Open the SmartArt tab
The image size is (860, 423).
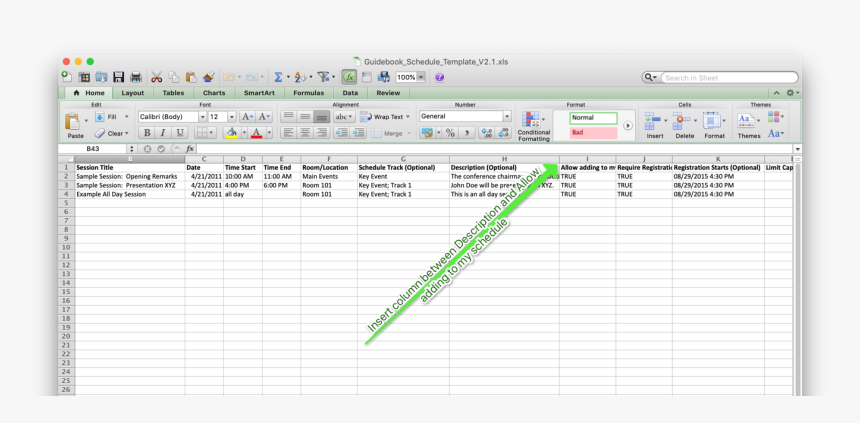259,93
